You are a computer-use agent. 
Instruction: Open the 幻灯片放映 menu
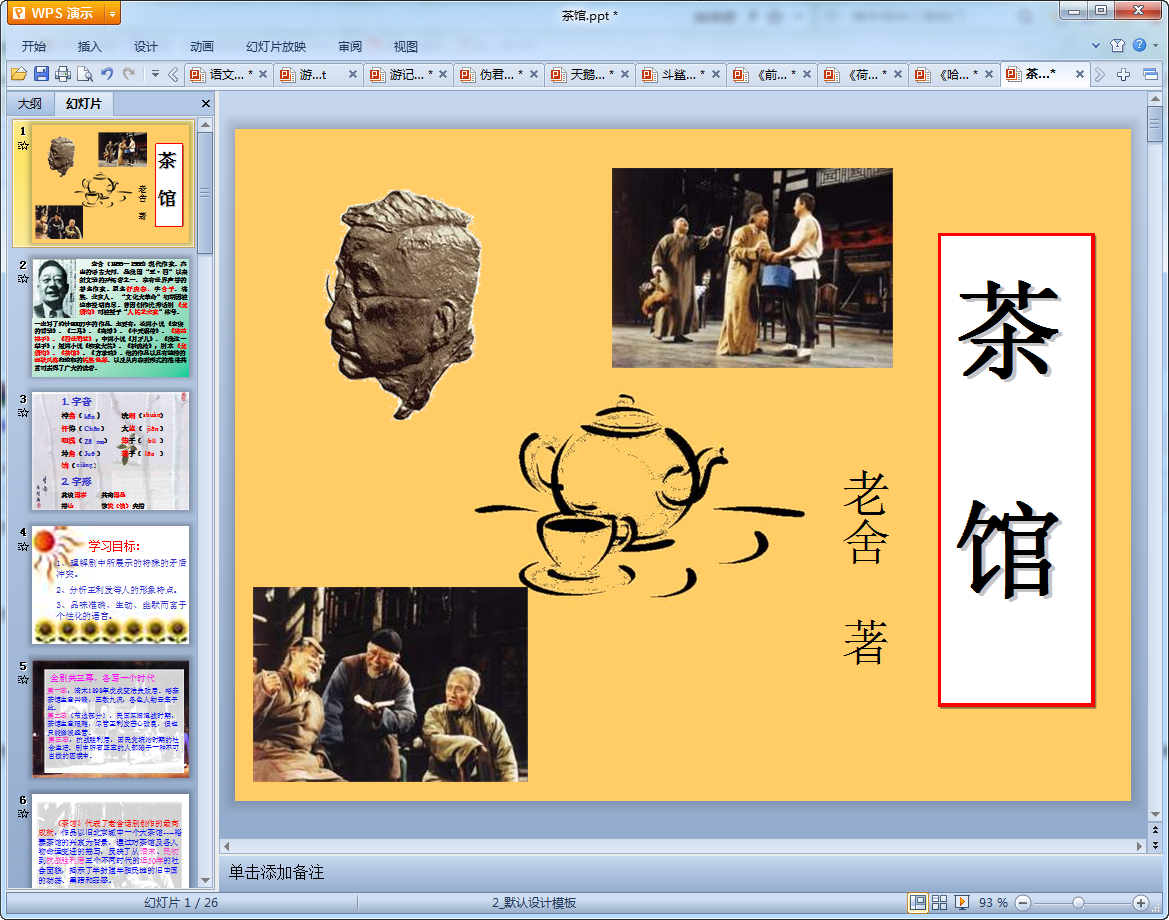point(276,46)
